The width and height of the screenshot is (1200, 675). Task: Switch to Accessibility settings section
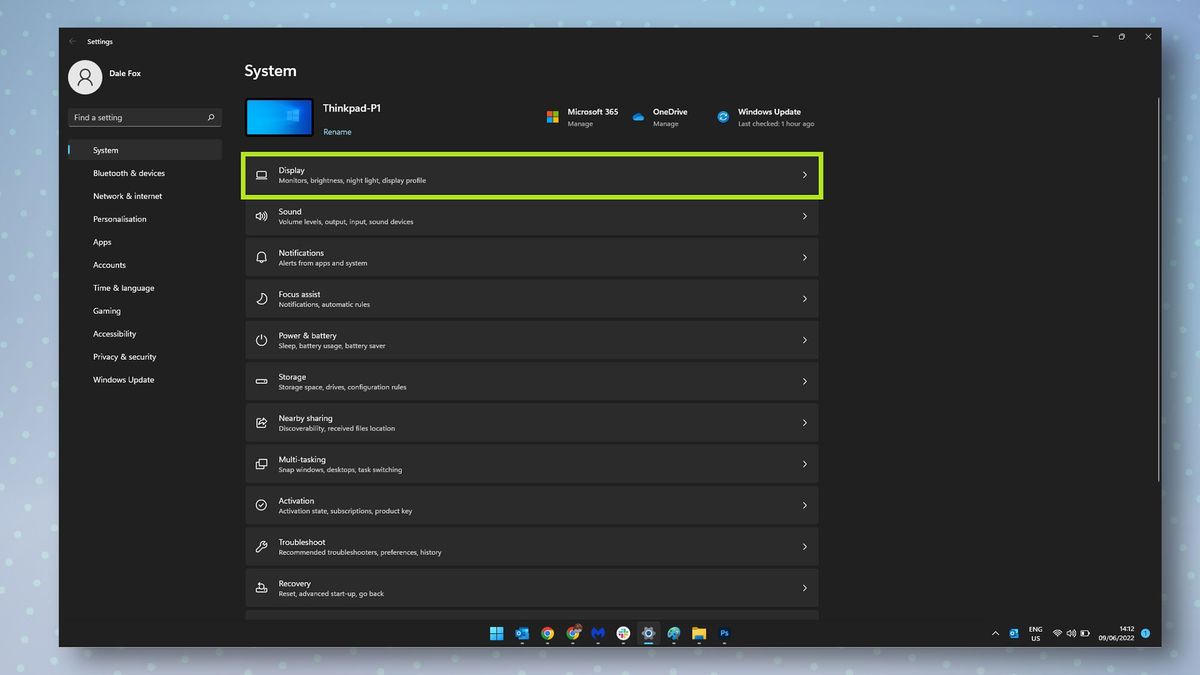(113, 333)
